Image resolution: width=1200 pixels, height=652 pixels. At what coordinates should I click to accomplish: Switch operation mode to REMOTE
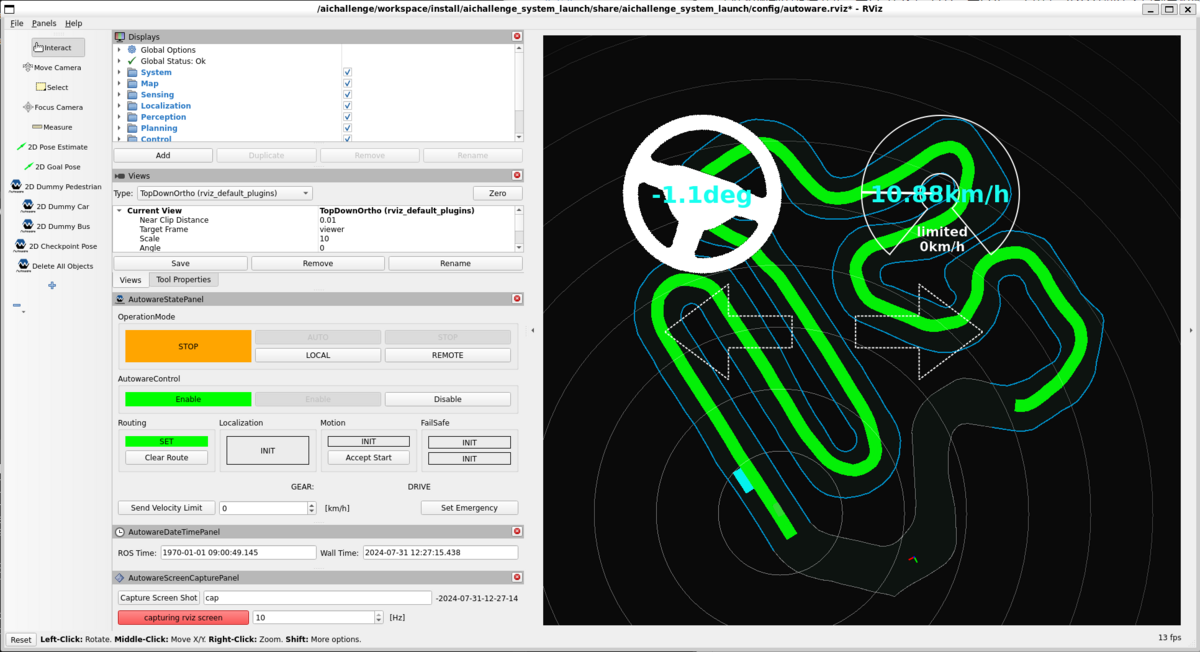pyautogui.click(x=448, y=355)
